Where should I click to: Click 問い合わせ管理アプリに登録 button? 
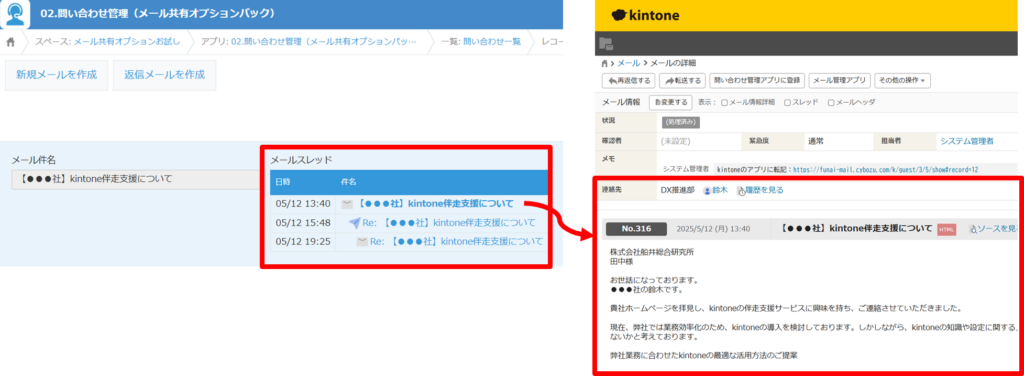coord(756,81)
